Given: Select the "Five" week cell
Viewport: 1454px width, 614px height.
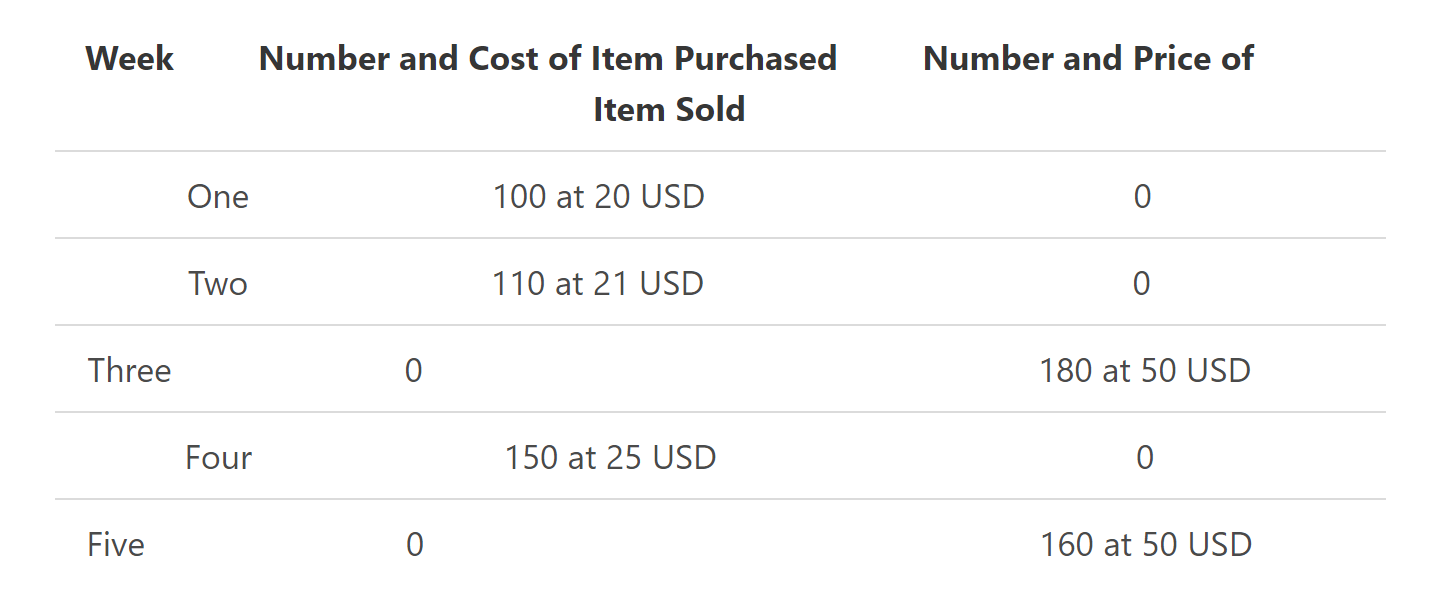Looking at the screenshot, I should point(116,545).
